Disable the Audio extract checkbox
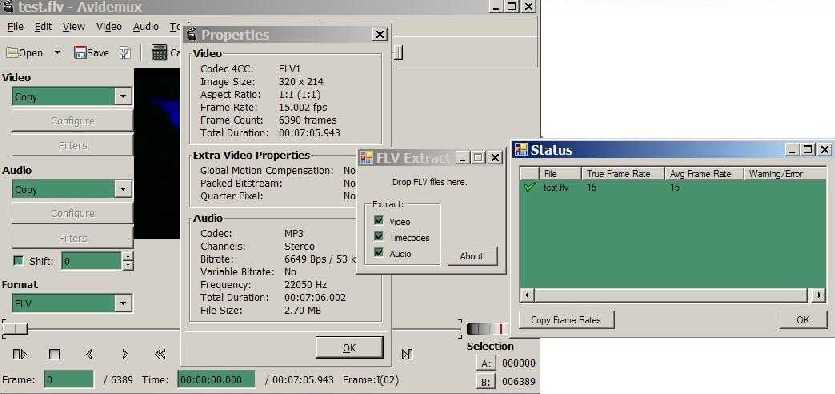 point(379,253)
